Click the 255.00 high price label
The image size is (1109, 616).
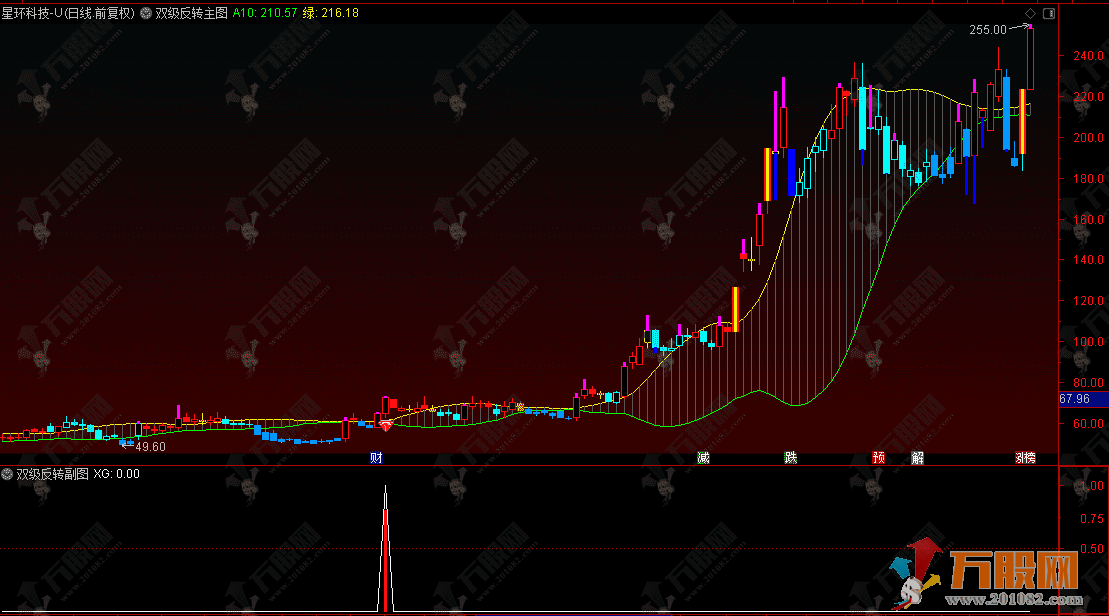(x=987, y=30)
